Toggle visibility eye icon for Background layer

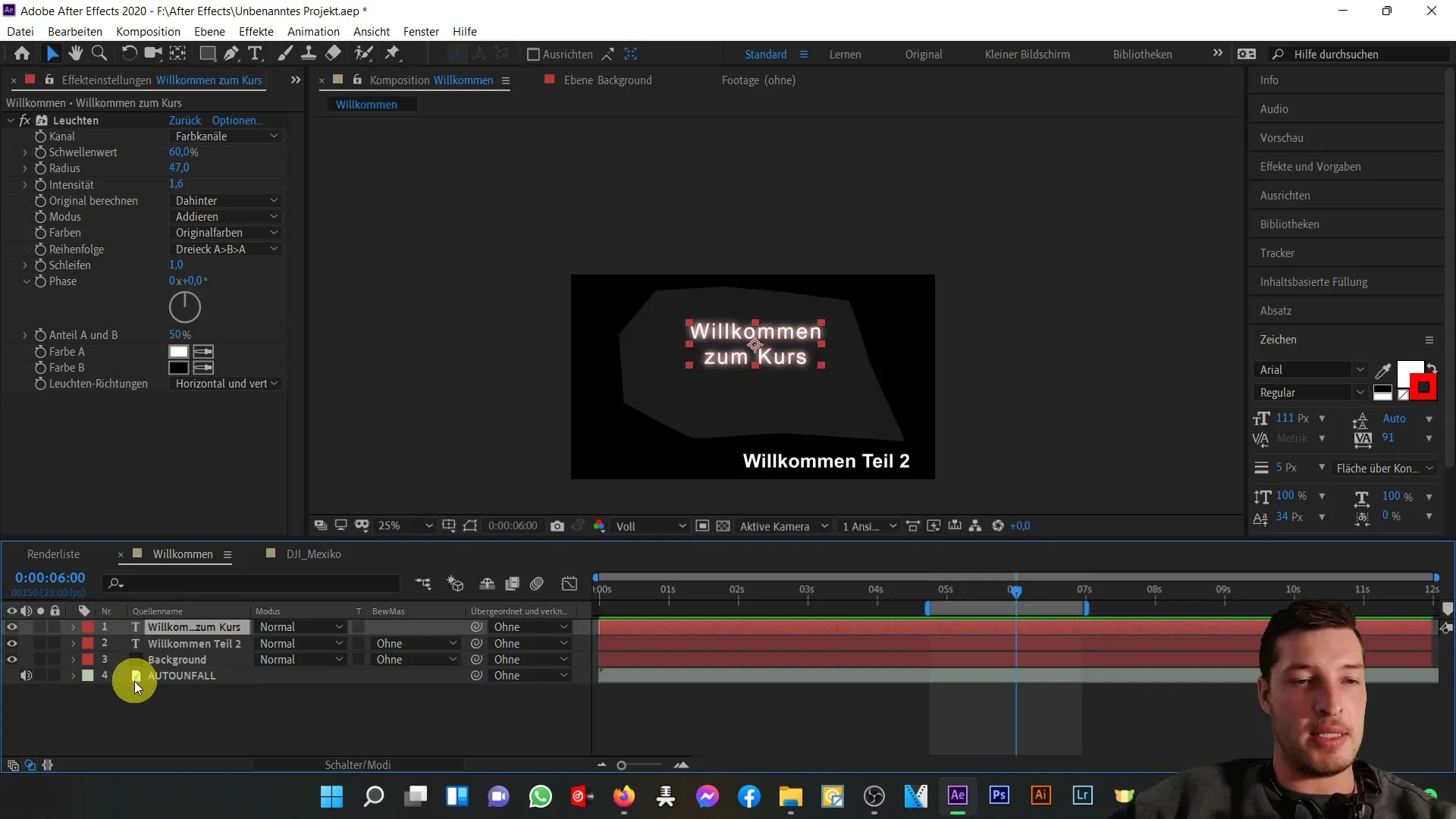pyautogui.click(x=11, y=659)
